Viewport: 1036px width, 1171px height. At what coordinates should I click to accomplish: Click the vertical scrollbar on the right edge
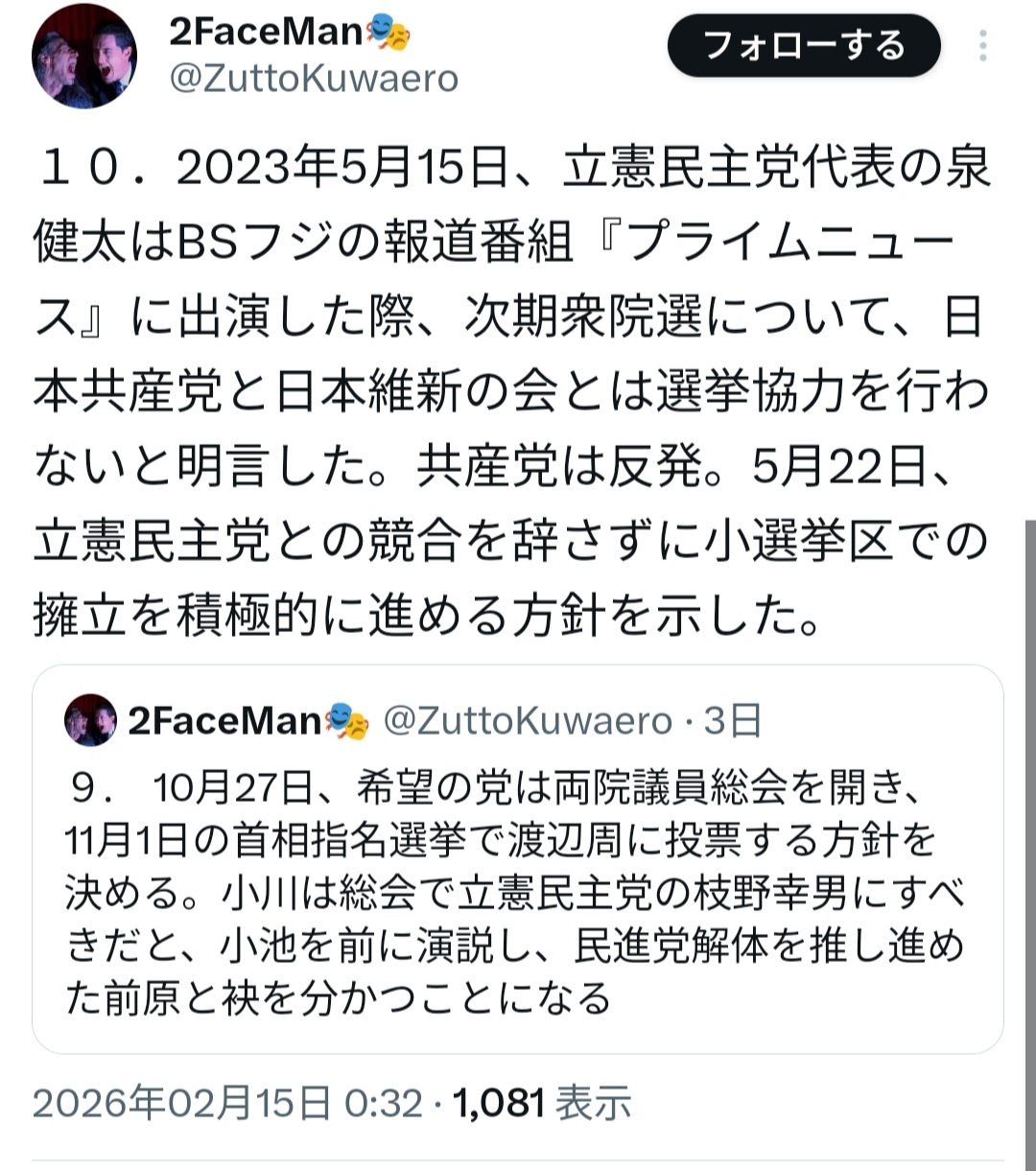click(1031, 844)
